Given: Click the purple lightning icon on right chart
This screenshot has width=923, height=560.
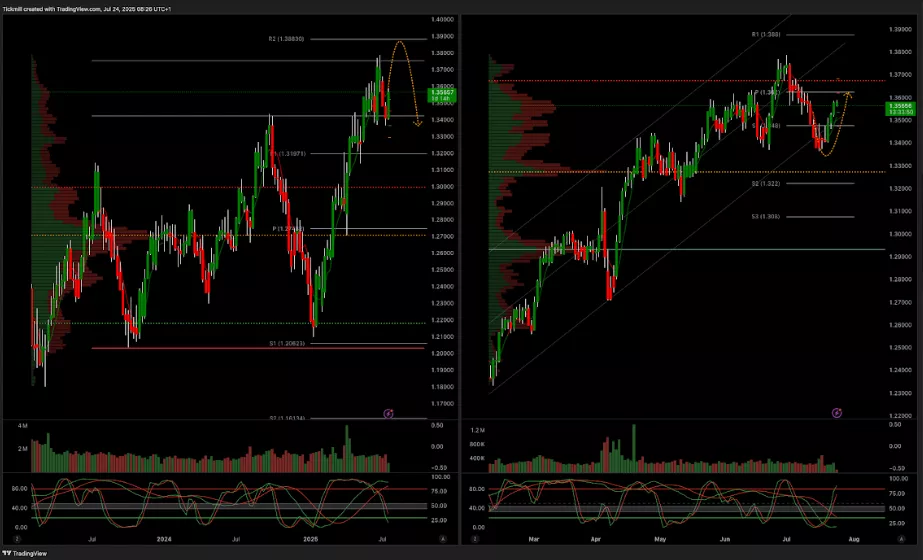Looking at the screenshot, I should click(837, 412).
